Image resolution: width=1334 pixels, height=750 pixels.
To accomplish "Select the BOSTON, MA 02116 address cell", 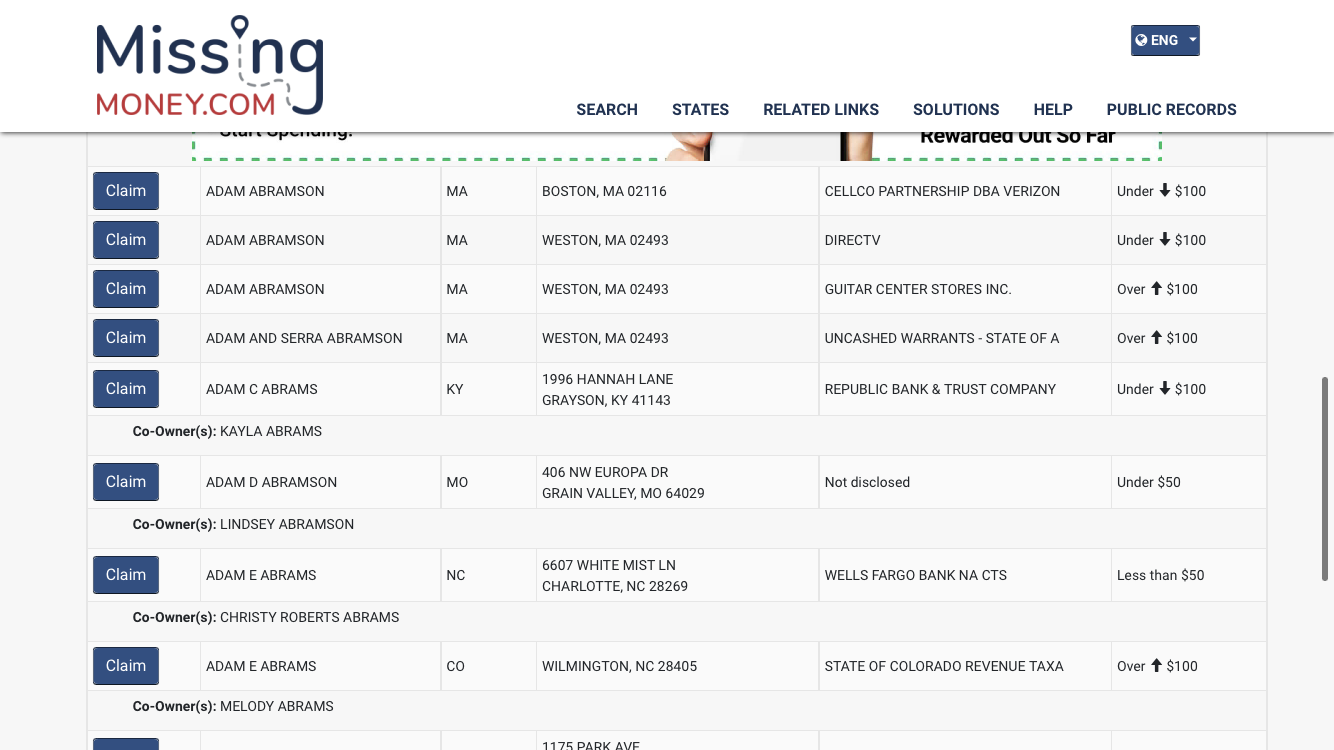I will (677, 191).
